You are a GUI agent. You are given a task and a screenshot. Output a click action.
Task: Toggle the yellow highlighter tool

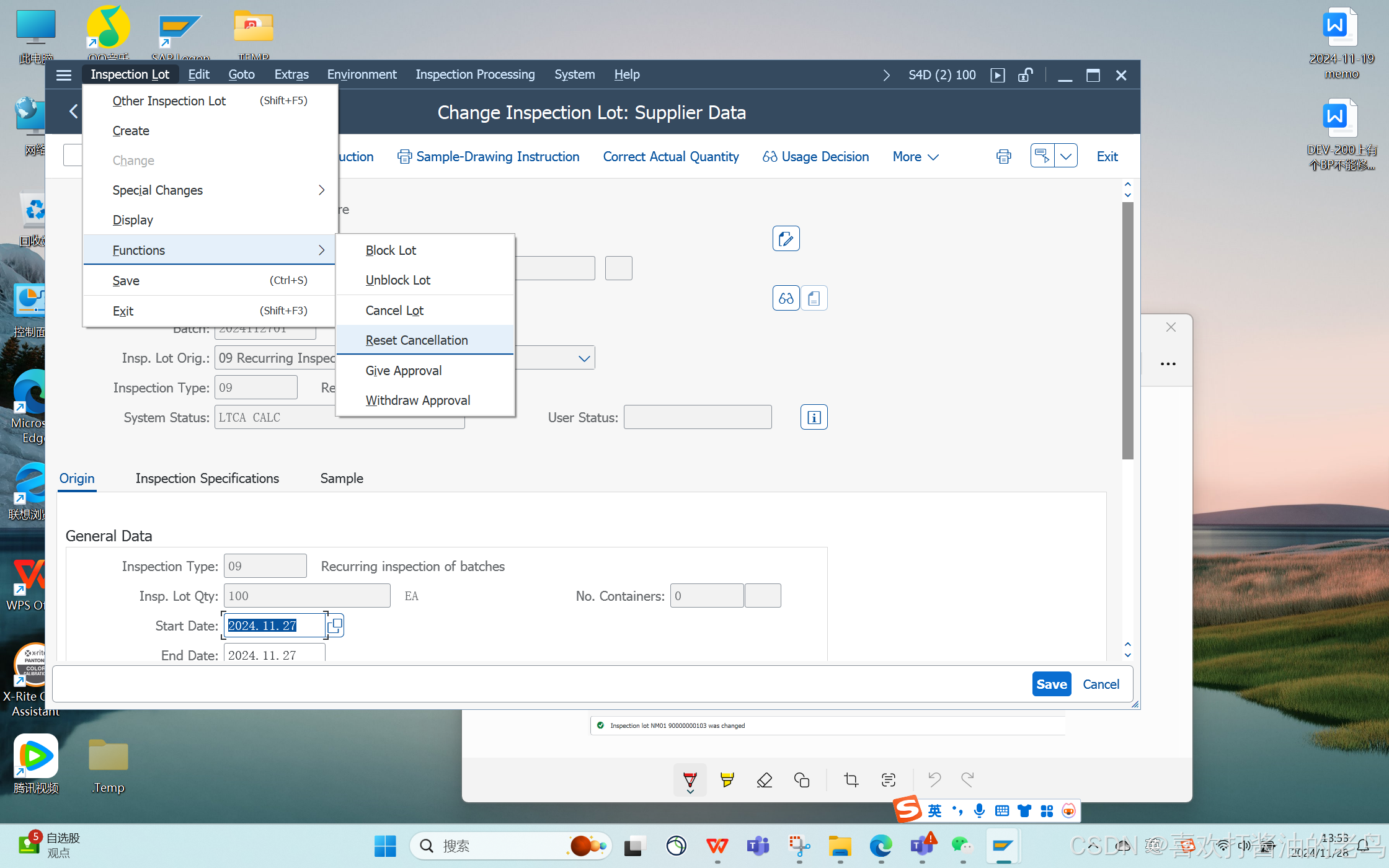pos(727,780)
